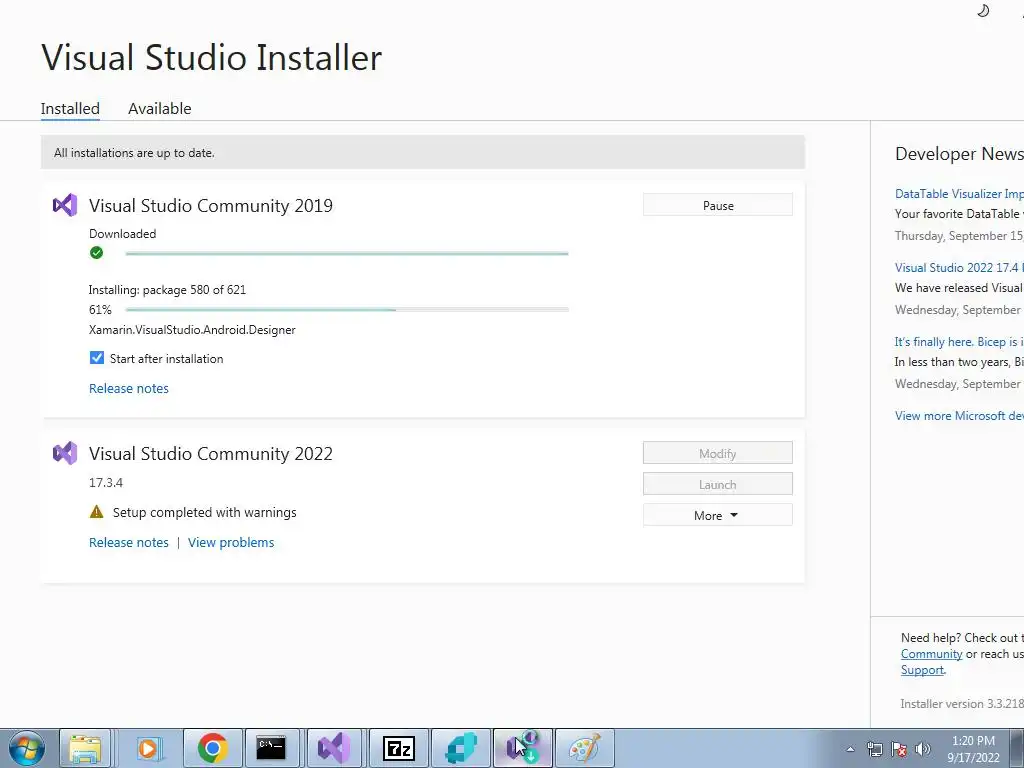Open the Windows Start menu orb
Screen dimensions: 1024x768
pyautogui.click(x=27, y=748)
